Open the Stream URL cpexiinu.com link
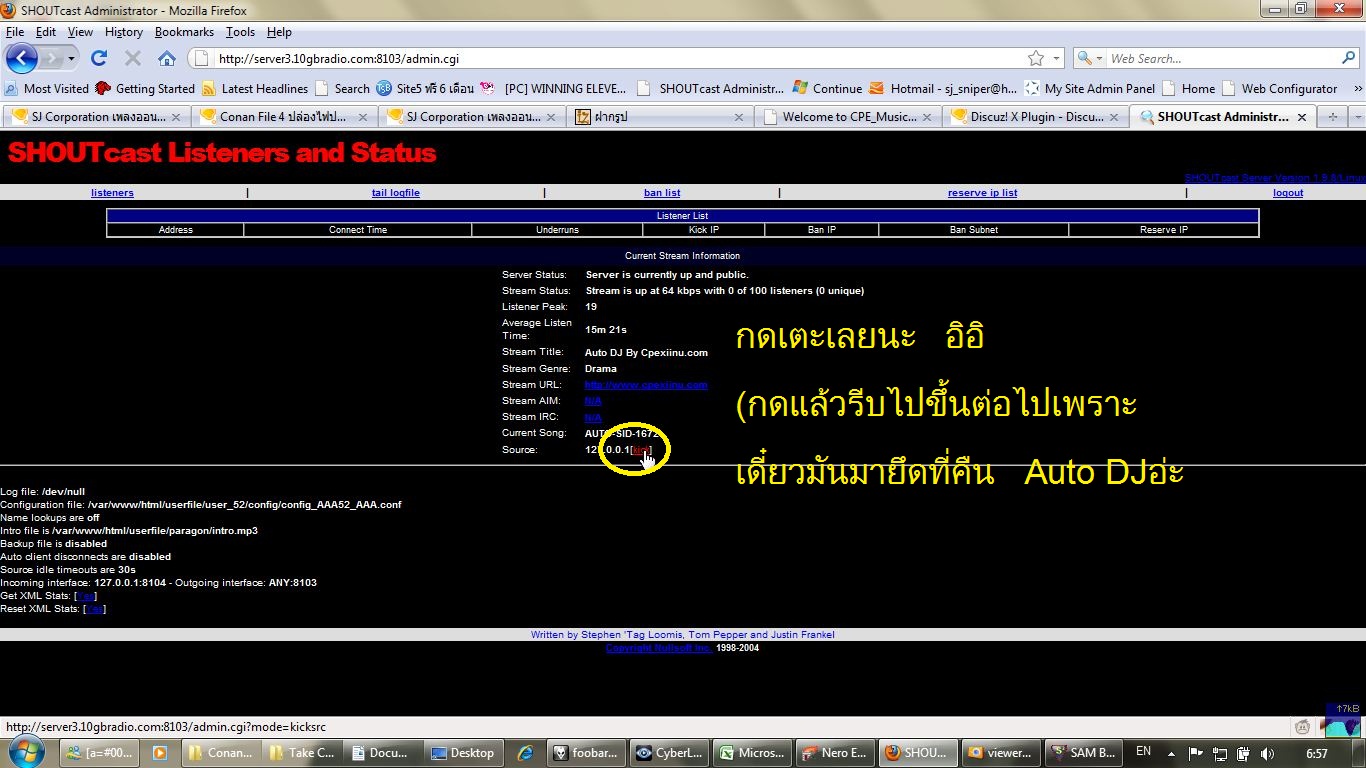This screenshot has width=1366, height=768. [x=646, y=385]
